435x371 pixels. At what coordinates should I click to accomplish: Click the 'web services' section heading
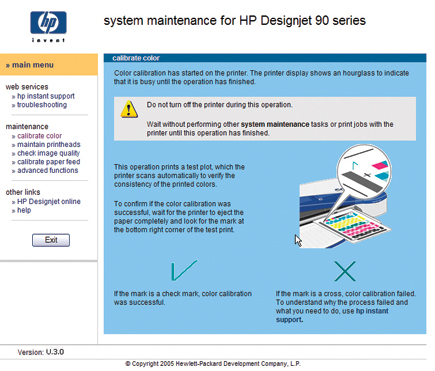(27, 87)
